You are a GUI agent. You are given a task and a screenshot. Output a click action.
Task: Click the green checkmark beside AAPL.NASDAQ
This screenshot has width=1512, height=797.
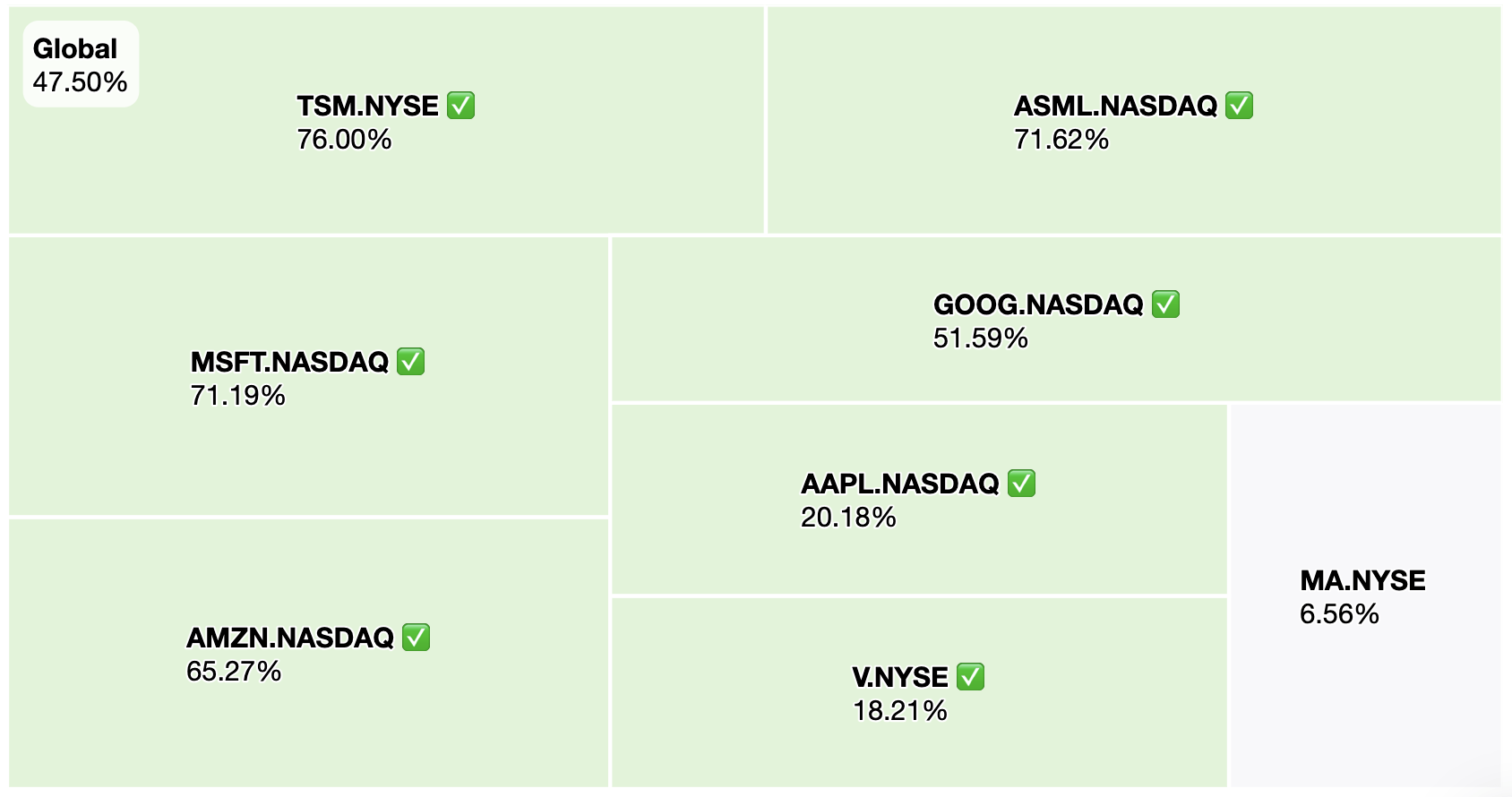click(x=1022, y=484)
